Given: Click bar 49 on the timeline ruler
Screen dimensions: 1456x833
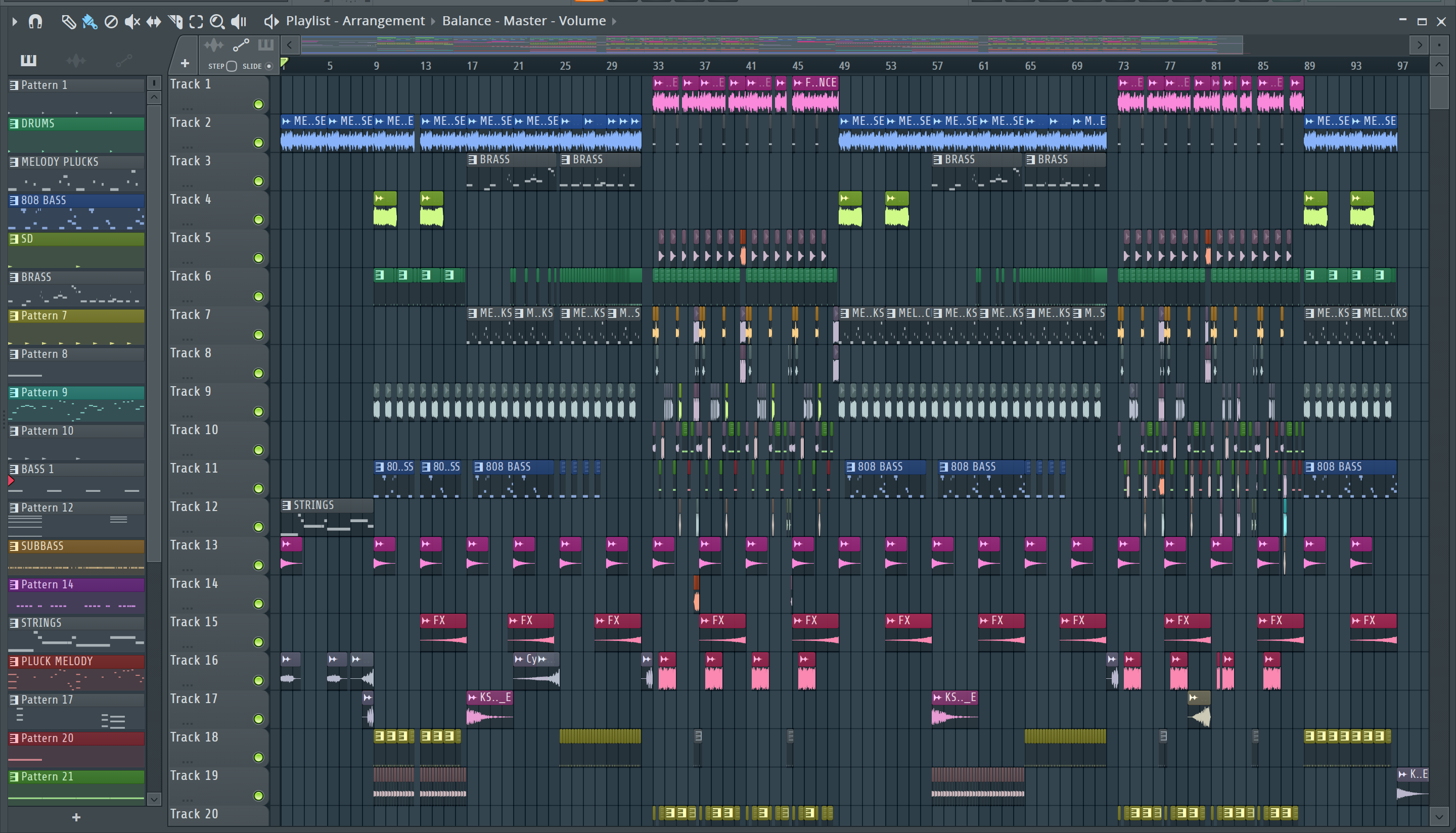Looking at the screenshot, I should 844,66.
